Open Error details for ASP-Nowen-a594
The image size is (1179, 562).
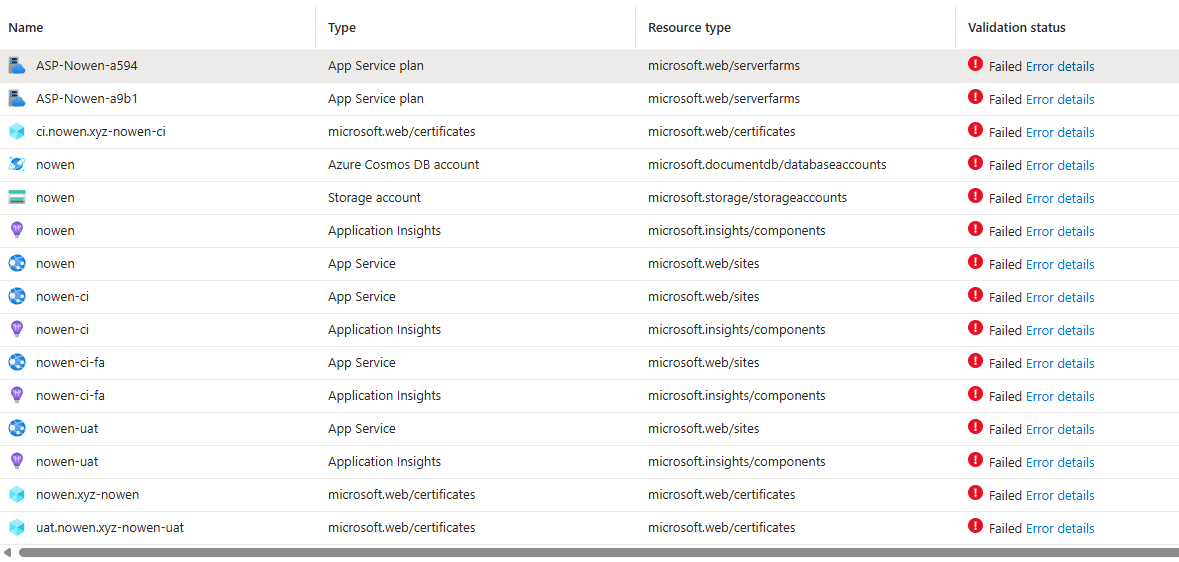pyautogui.click(x=1060, y=66)
